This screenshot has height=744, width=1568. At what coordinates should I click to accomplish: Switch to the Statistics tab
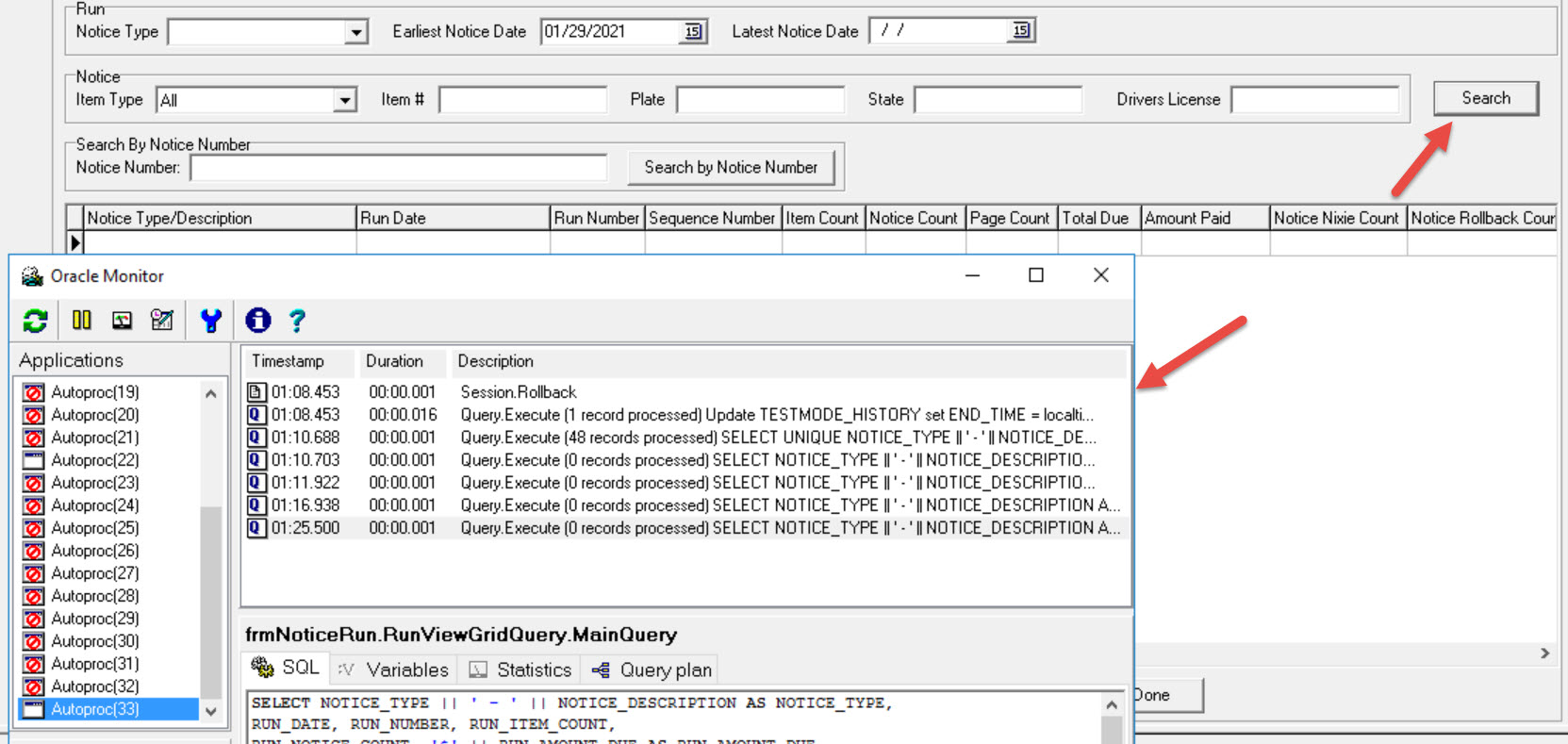520,670
